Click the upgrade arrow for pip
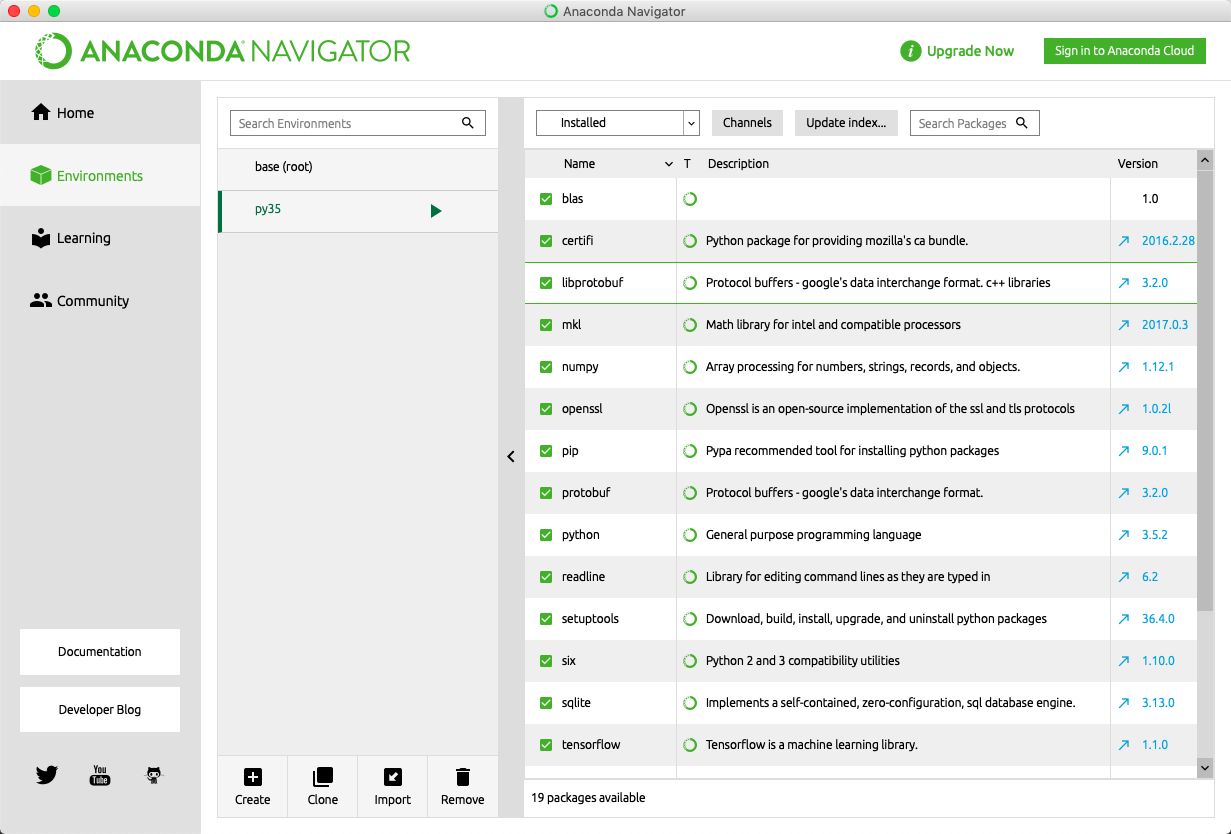This screenshot has width=1231, height=834. pos(1124,451)
